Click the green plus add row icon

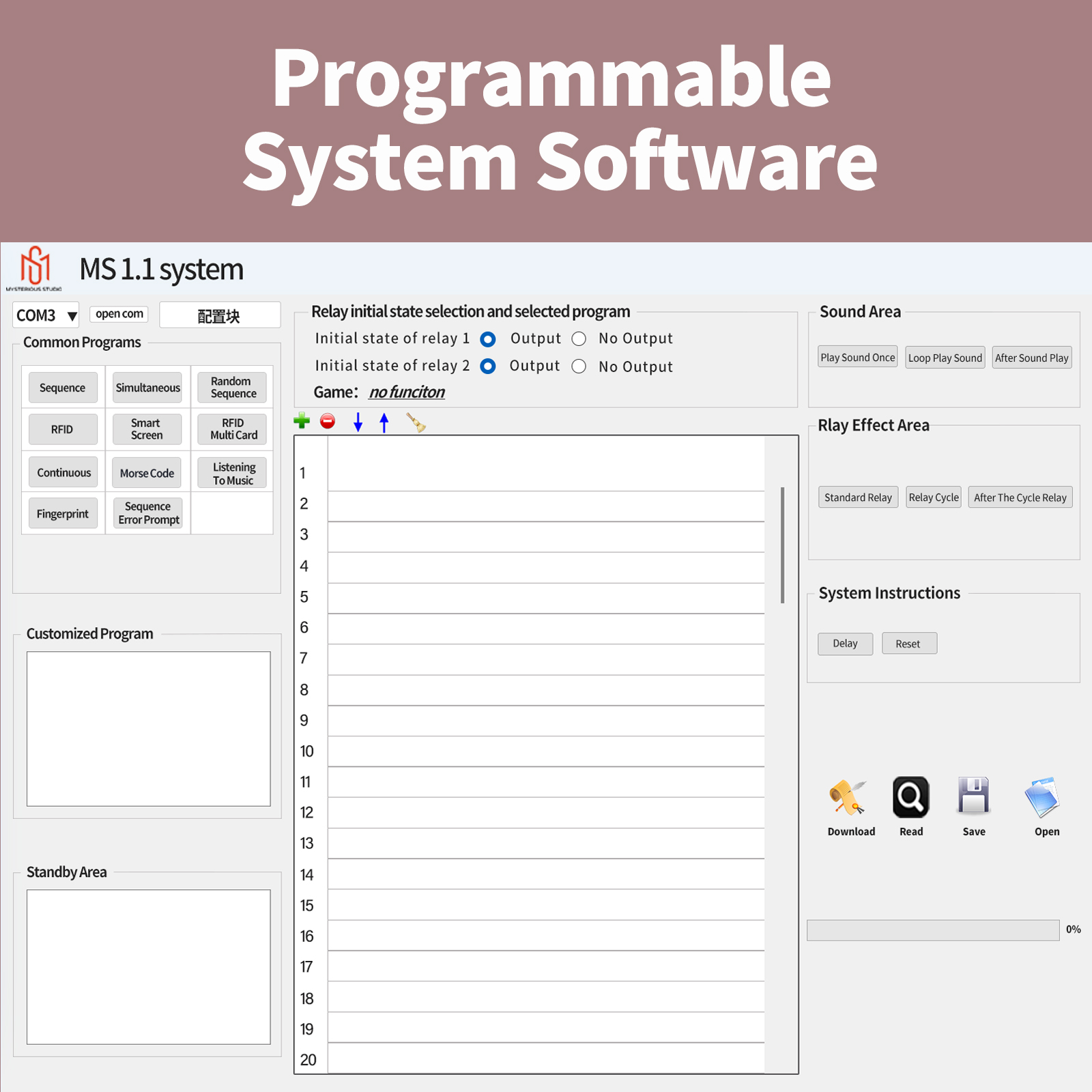tap(302, 421)
